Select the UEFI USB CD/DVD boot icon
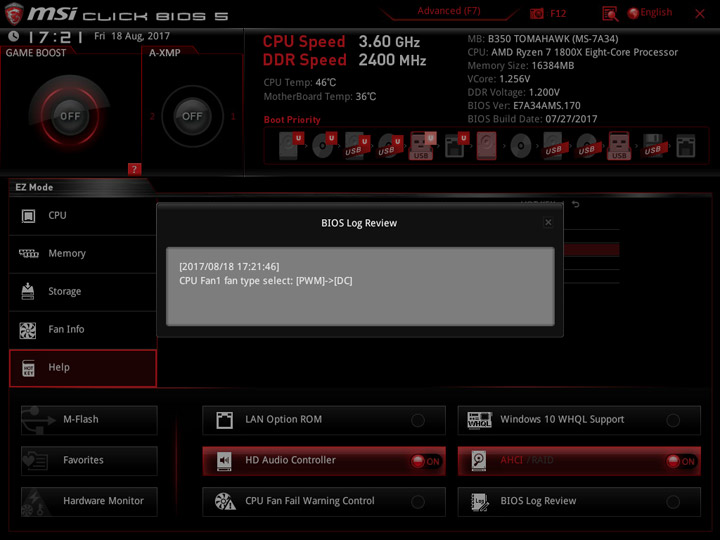 pyautogui.click(x=390, y=146)
